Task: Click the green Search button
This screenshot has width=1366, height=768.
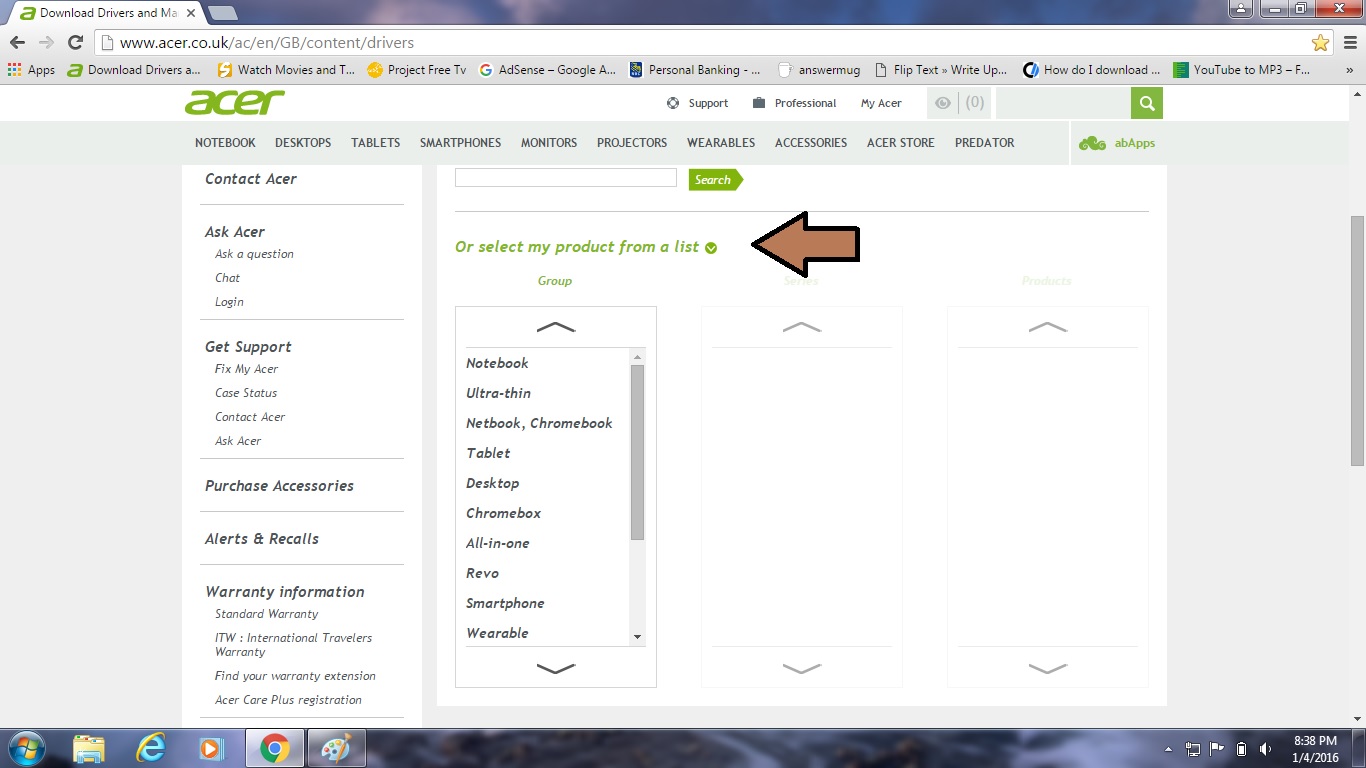Action: [715, 179]
